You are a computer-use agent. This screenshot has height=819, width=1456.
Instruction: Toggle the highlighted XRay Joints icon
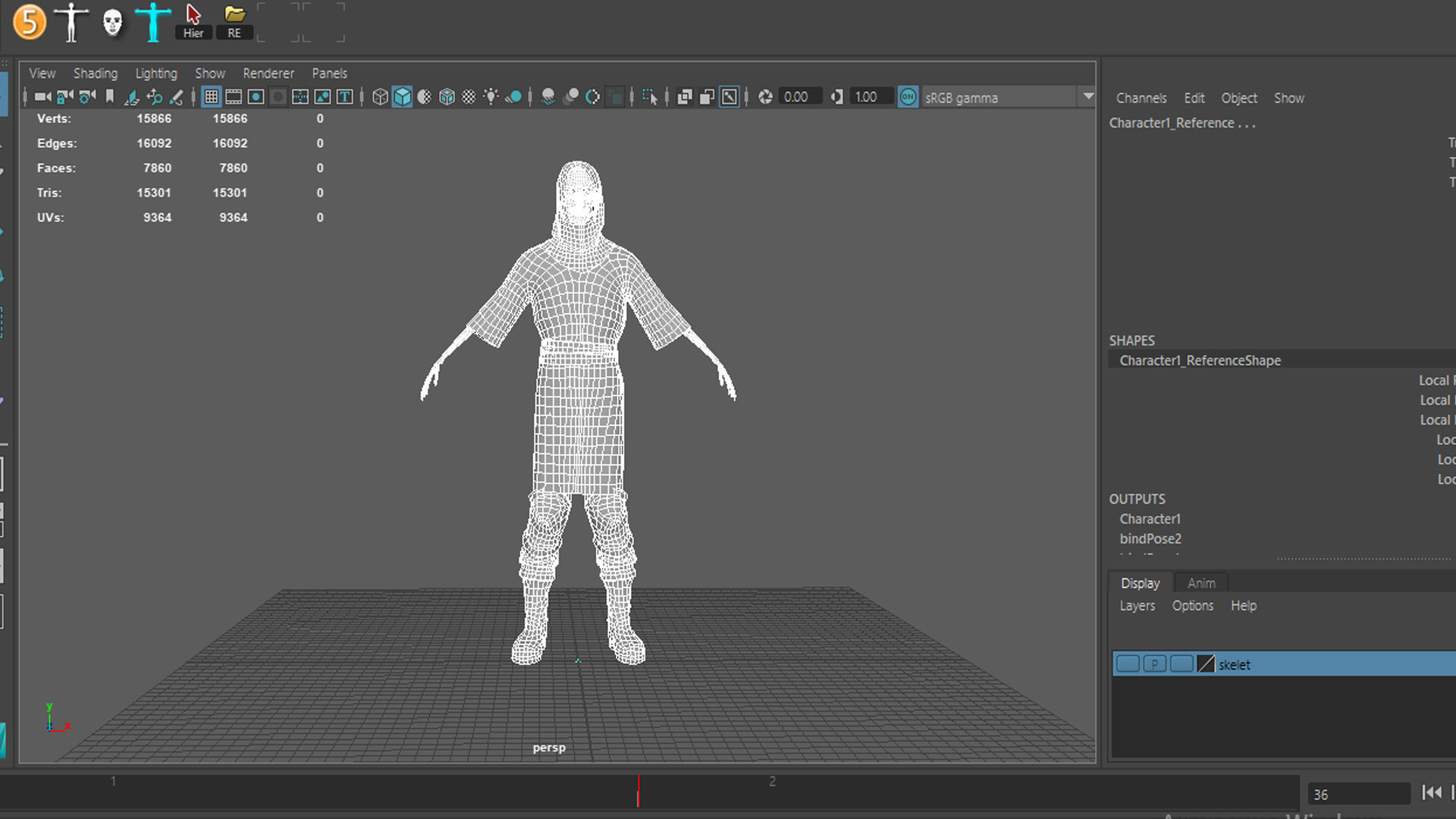pos(729,97)
